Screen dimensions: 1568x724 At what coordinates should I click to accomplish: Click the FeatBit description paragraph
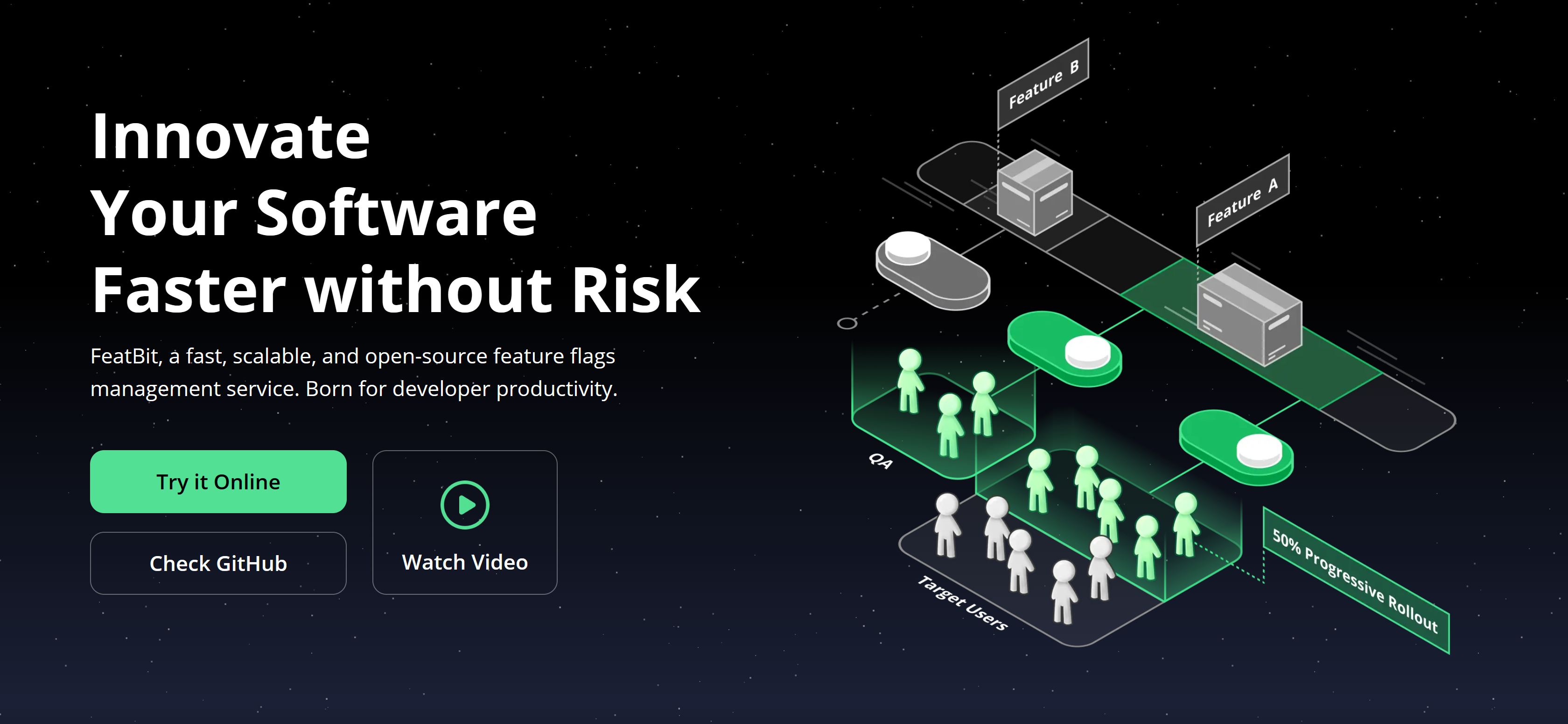353,372
